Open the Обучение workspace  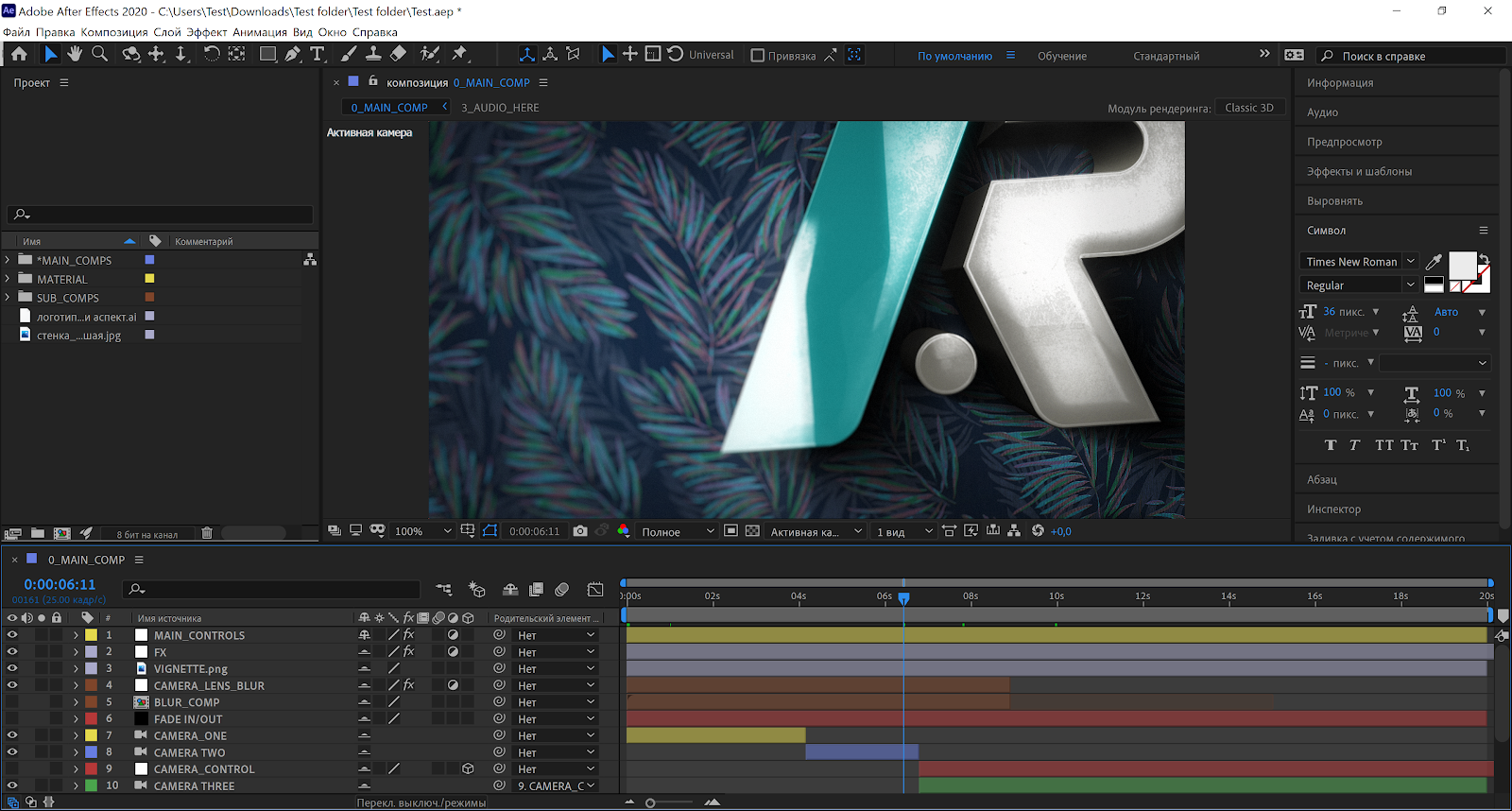click(x=1061, y=56)
